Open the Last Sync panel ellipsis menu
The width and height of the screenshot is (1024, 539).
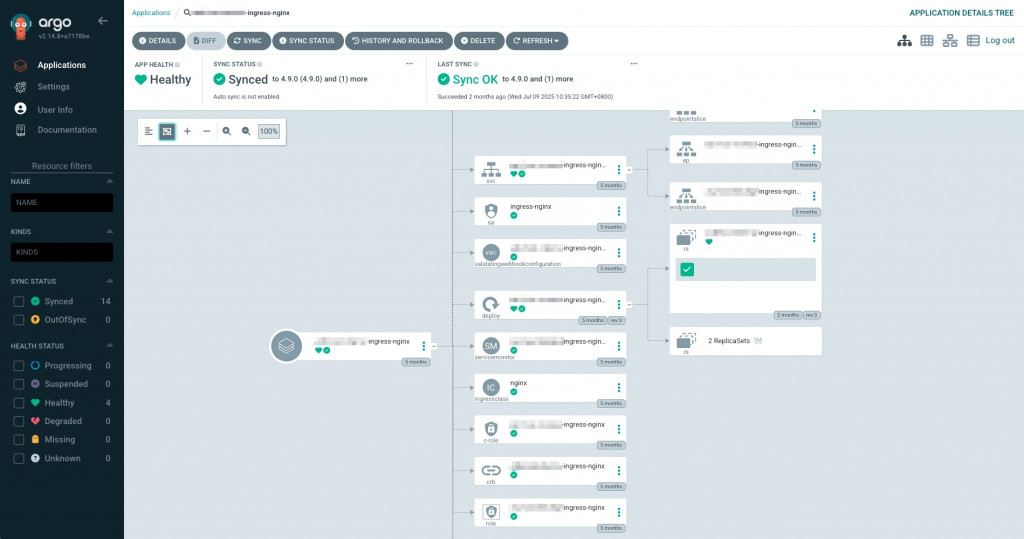633,64
